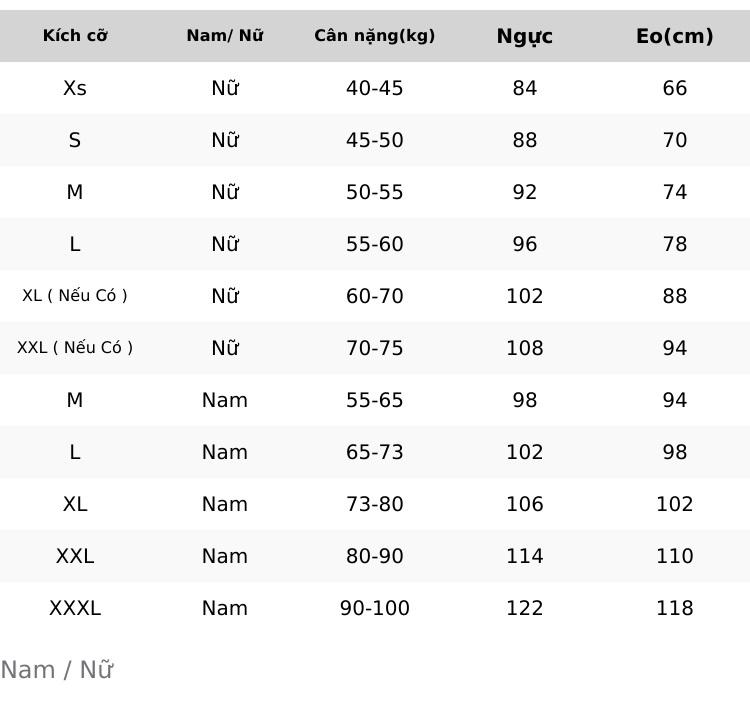Click the Nam / Nữ caption text

(x=57, y=670)
